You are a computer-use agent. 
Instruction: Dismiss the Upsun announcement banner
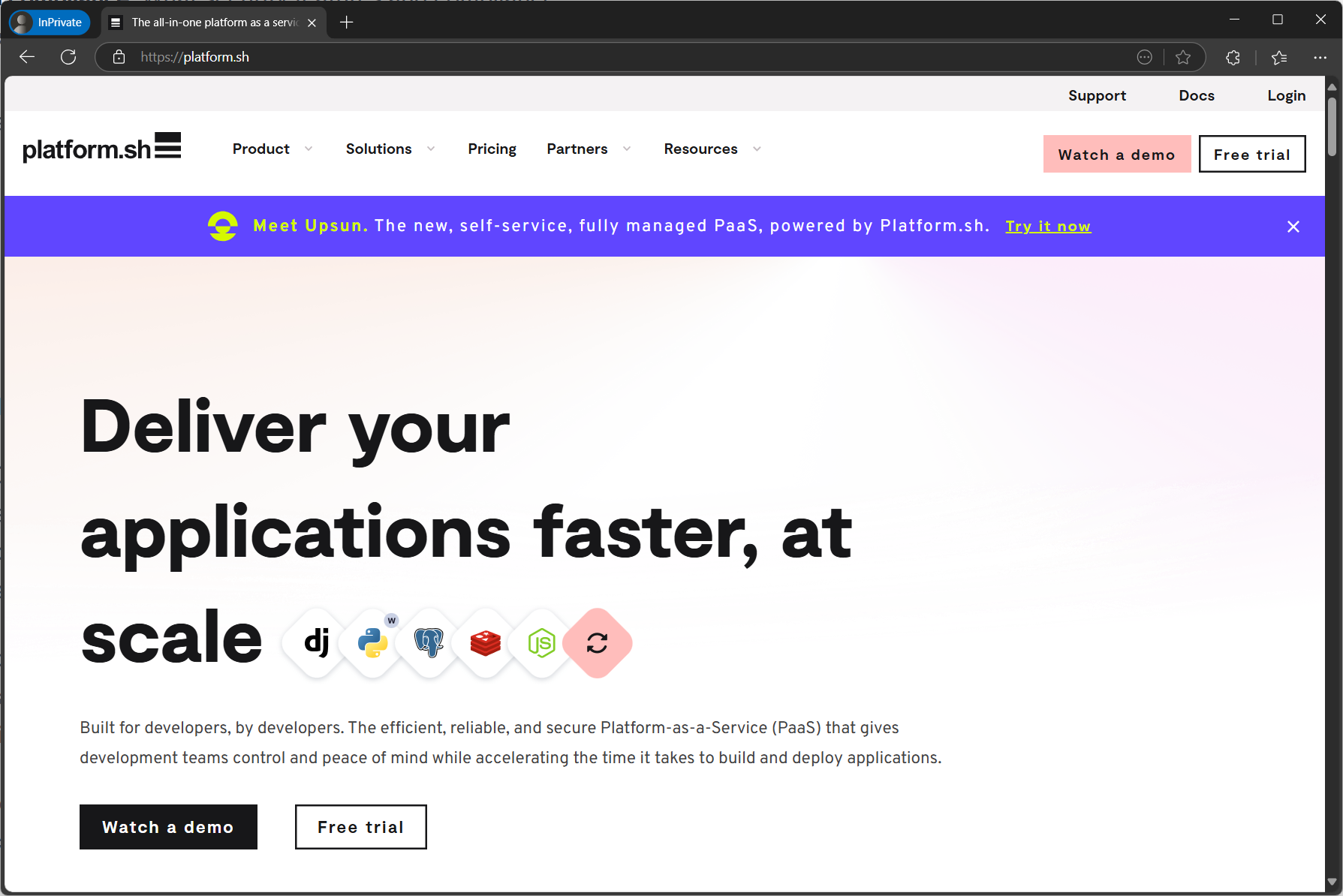pos(1293,227)
